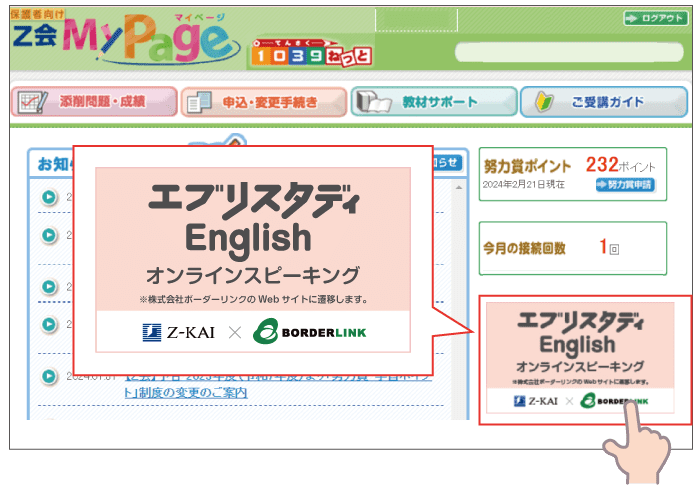Screen dimensions: 700x500
Task: Log out with the ログアウト button
Action: click(656, 18)
